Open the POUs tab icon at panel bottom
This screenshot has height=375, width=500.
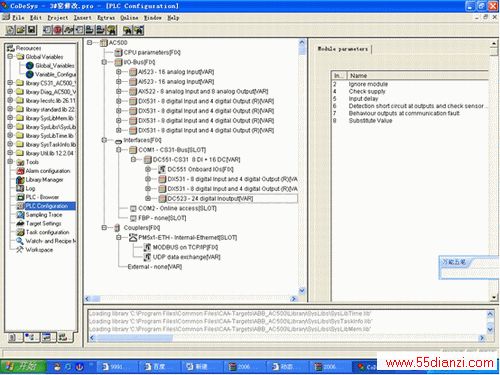pos(12,337)
